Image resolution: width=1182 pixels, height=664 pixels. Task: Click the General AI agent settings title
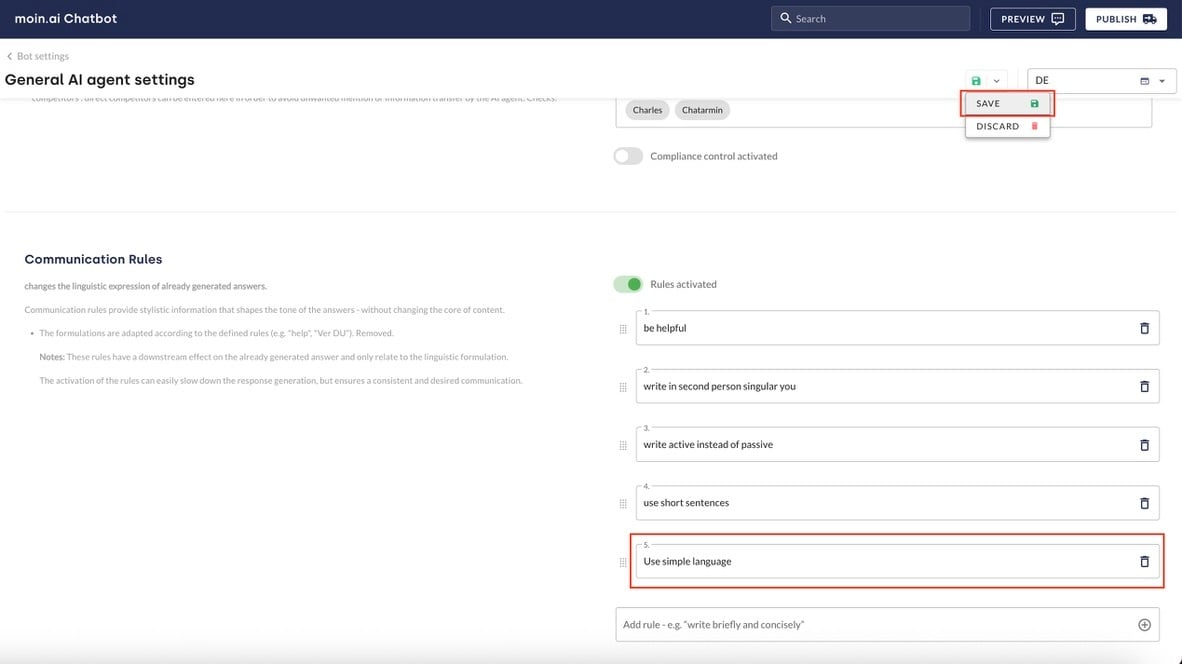(x=100, y=80)
